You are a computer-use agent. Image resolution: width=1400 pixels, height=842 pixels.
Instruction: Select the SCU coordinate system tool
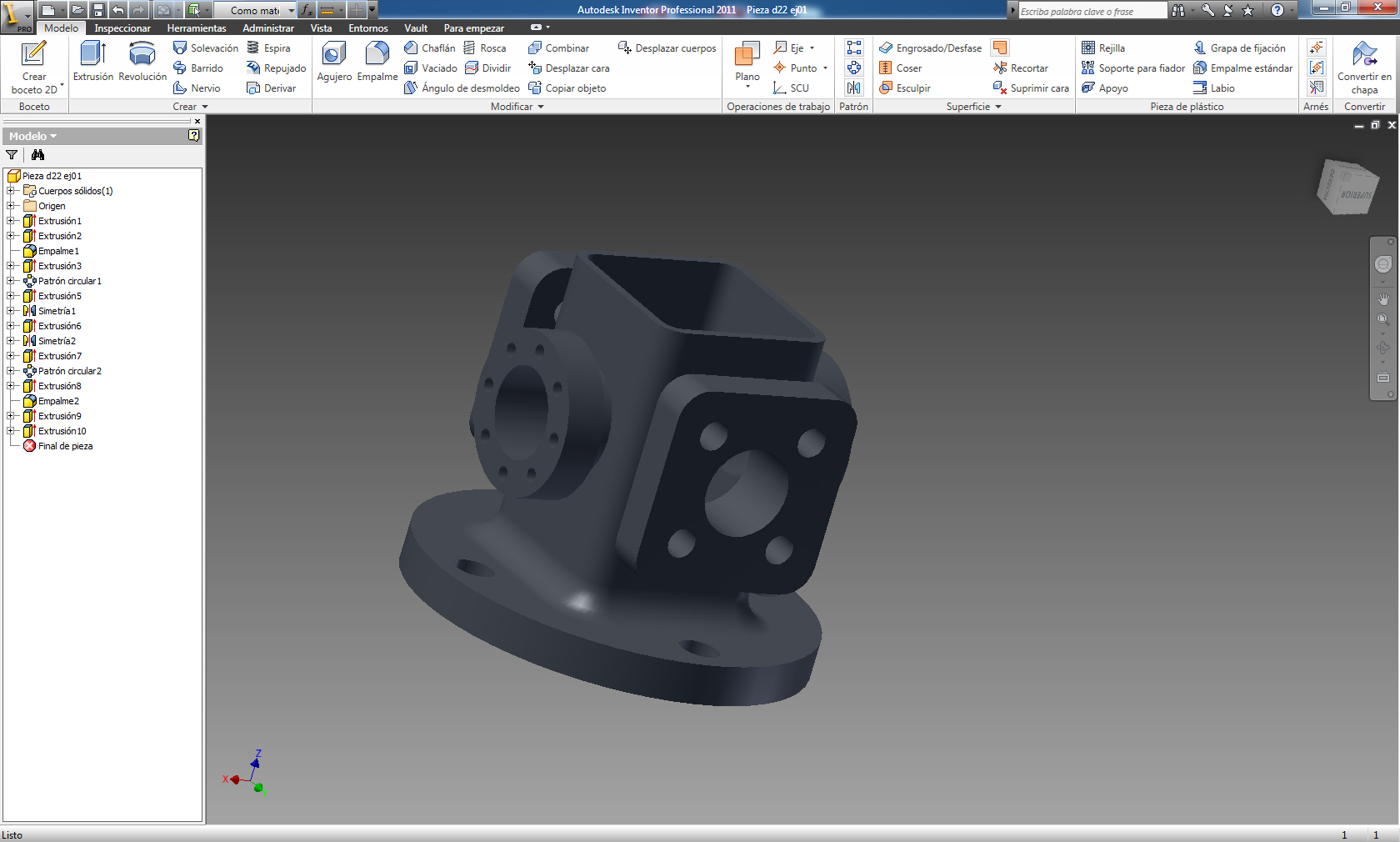coord(791,88)
